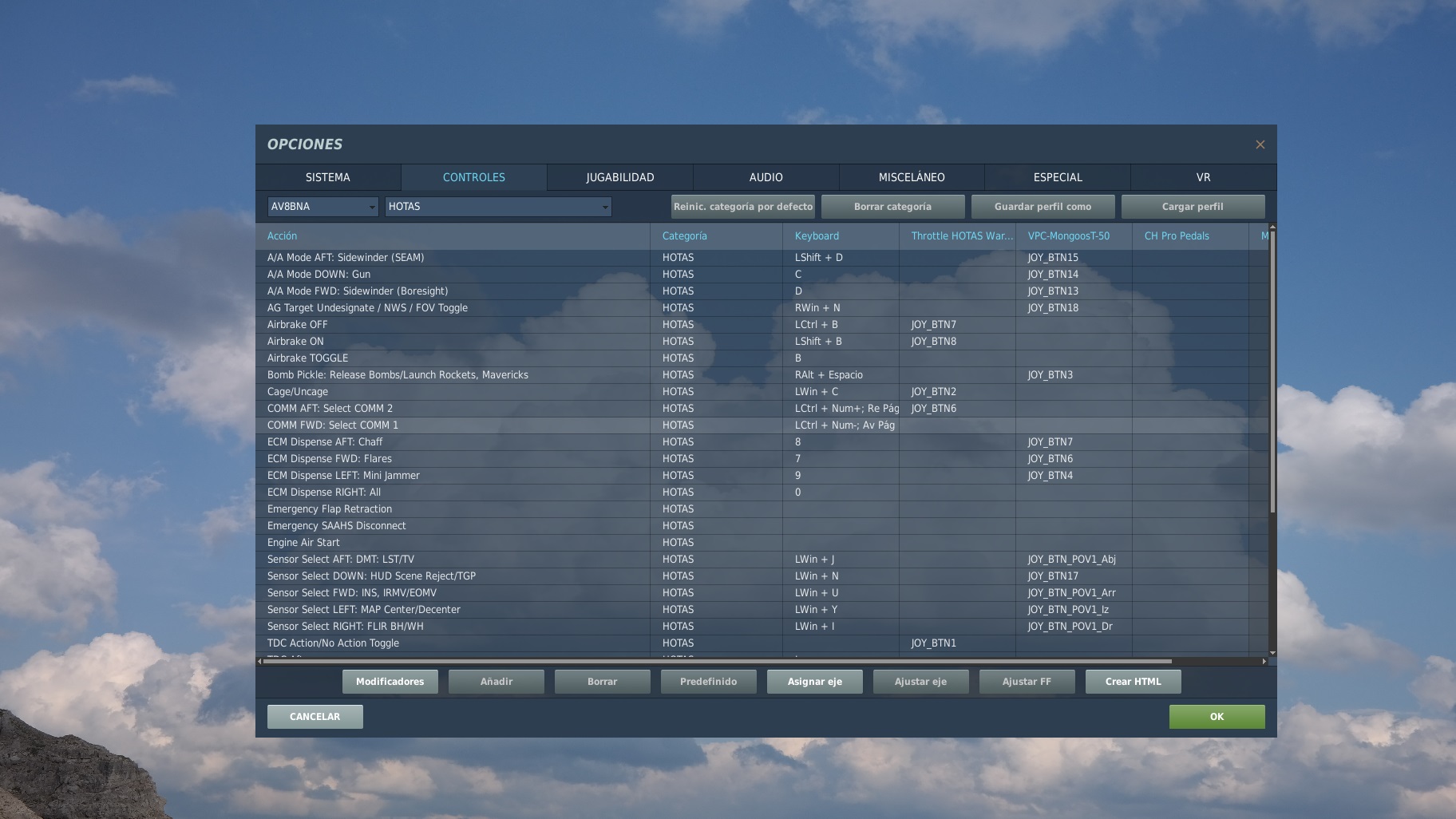
Task: Select the ESPECIAL tab
Action: (x=1058, y=177)
